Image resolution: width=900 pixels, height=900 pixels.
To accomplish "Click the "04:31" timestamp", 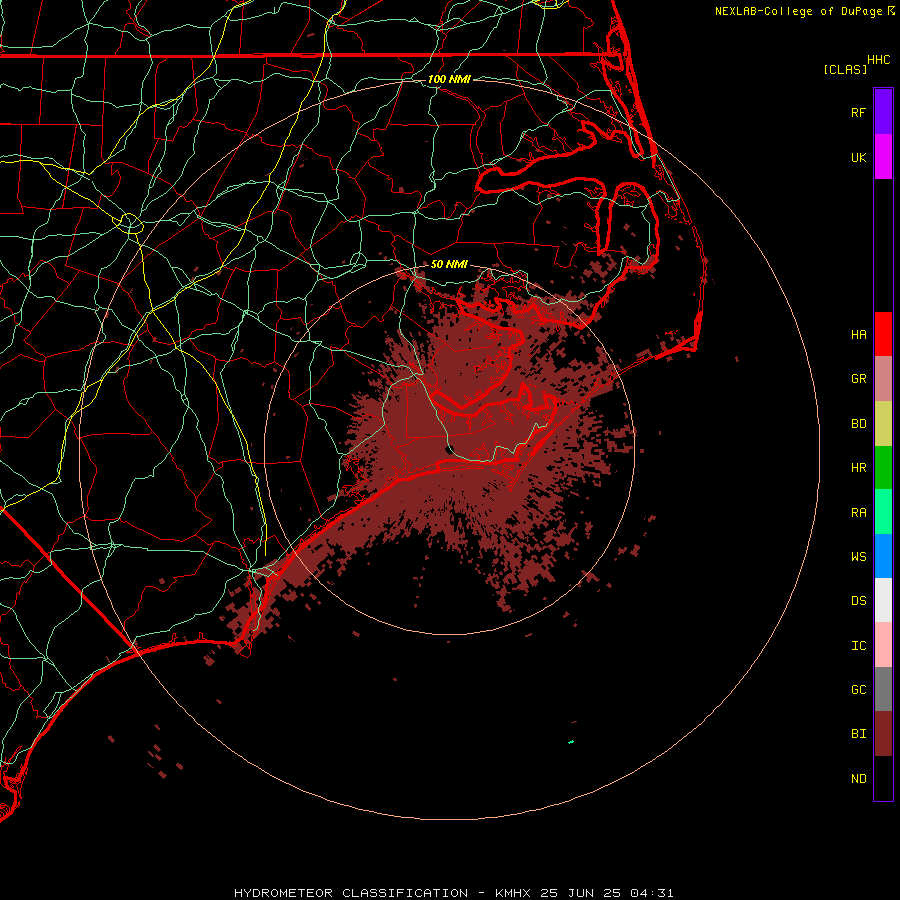I will [651, 893].
